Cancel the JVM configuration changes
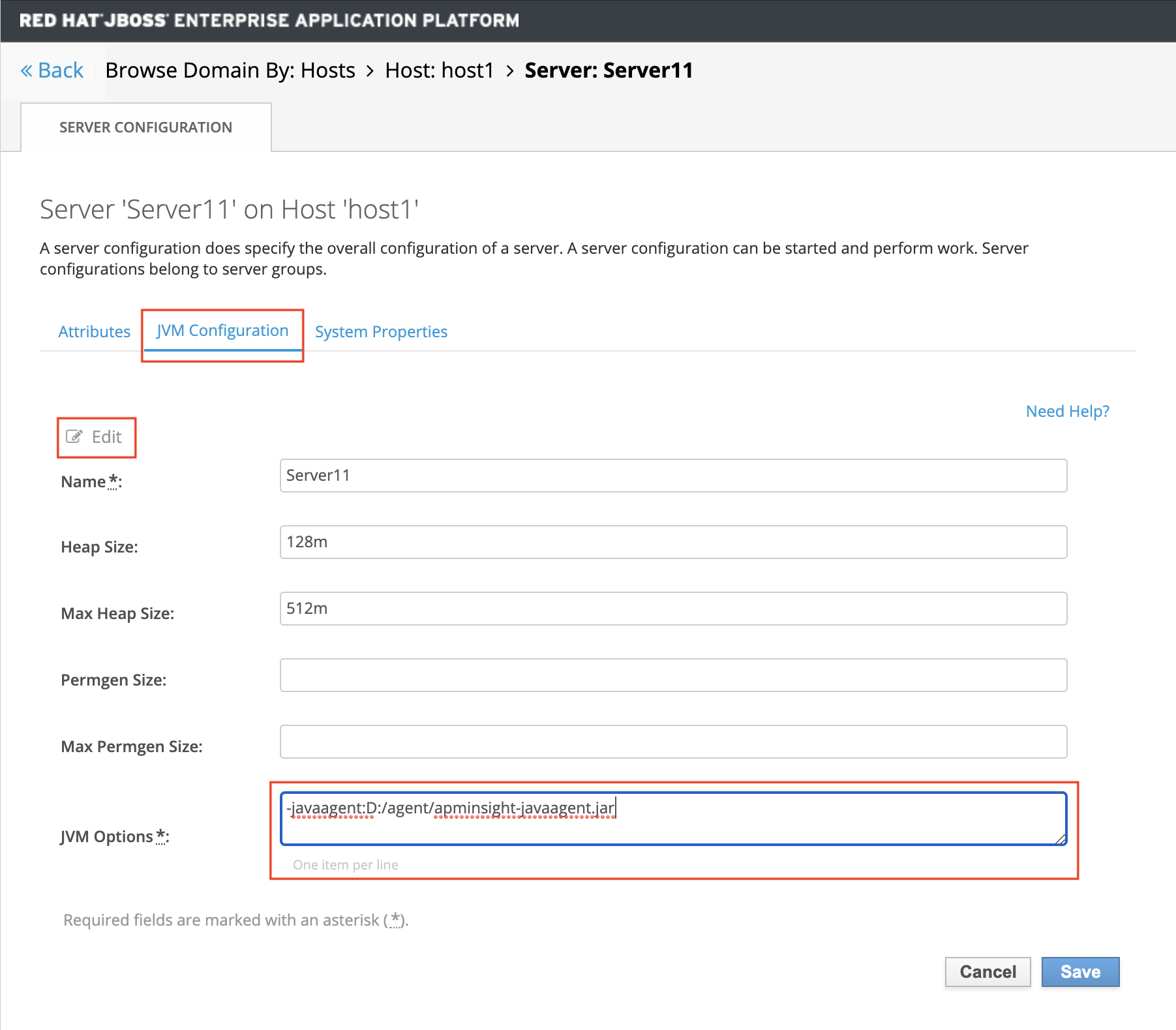 tap(988, 972)
